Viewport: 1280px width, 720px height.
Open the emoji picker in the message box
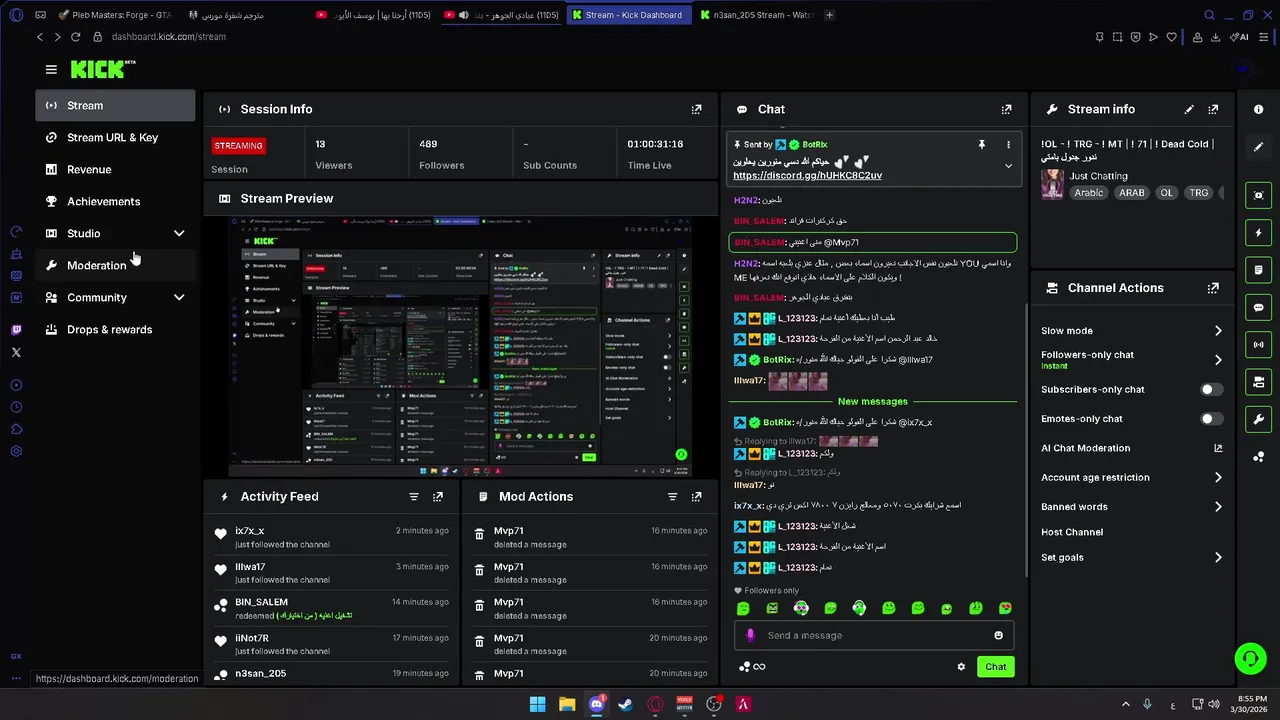click(x=998, y=635)
